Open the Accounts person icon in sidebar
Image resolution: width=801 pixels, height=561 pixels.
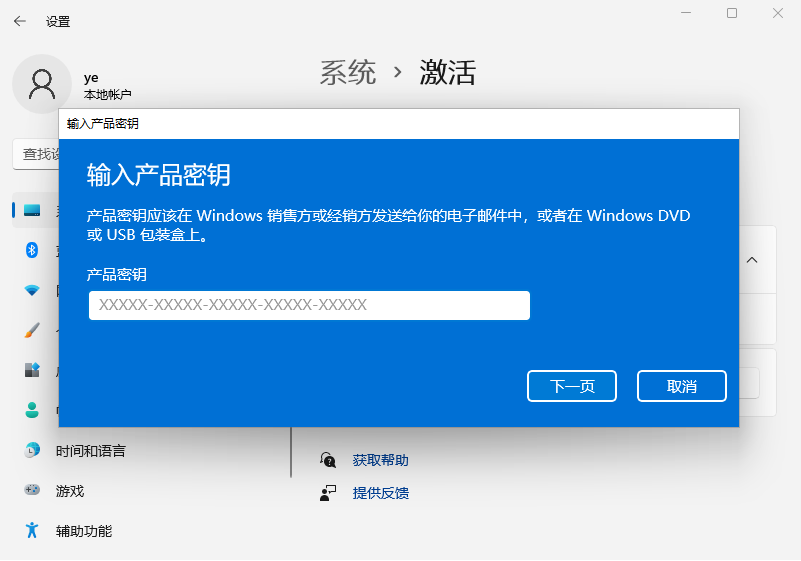point(32,410)
